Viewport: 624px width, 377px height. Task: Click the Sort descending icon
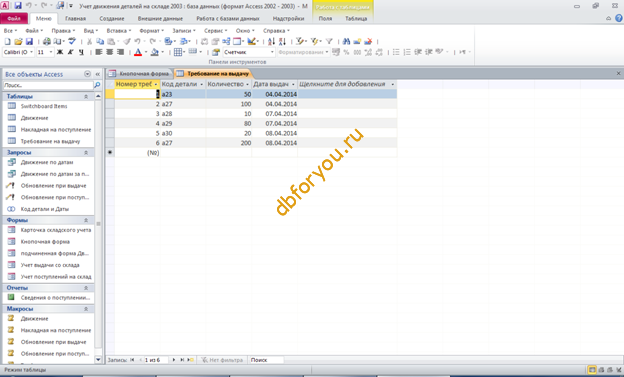[282, 41]
